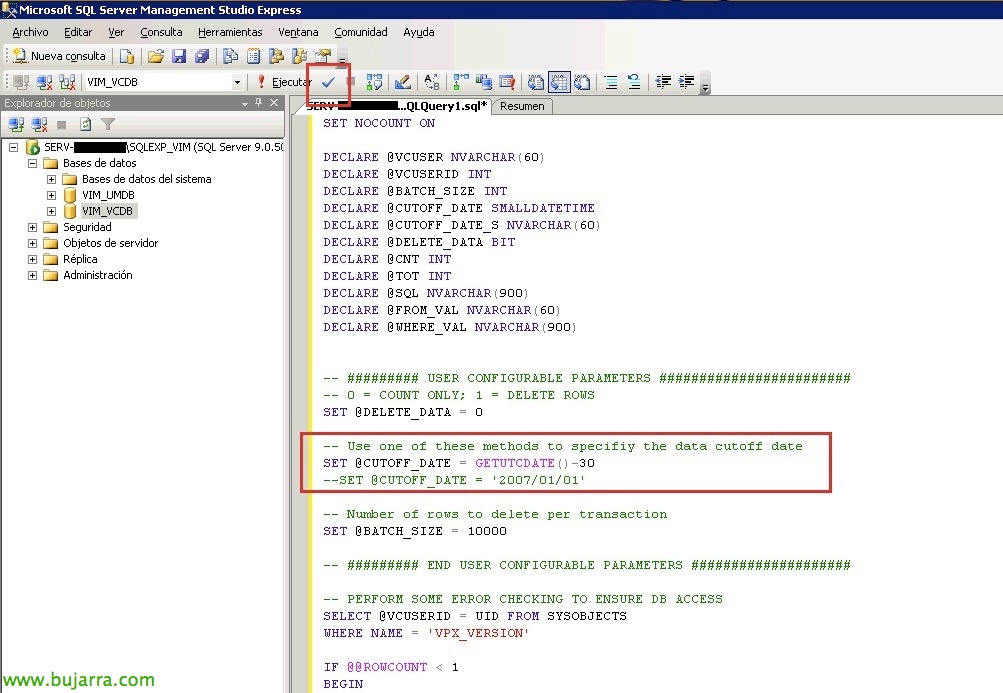The width and height of the screenshot is (1003, 693).
Task: Toggle SQLCMD mode
Action: pos(507,82)
